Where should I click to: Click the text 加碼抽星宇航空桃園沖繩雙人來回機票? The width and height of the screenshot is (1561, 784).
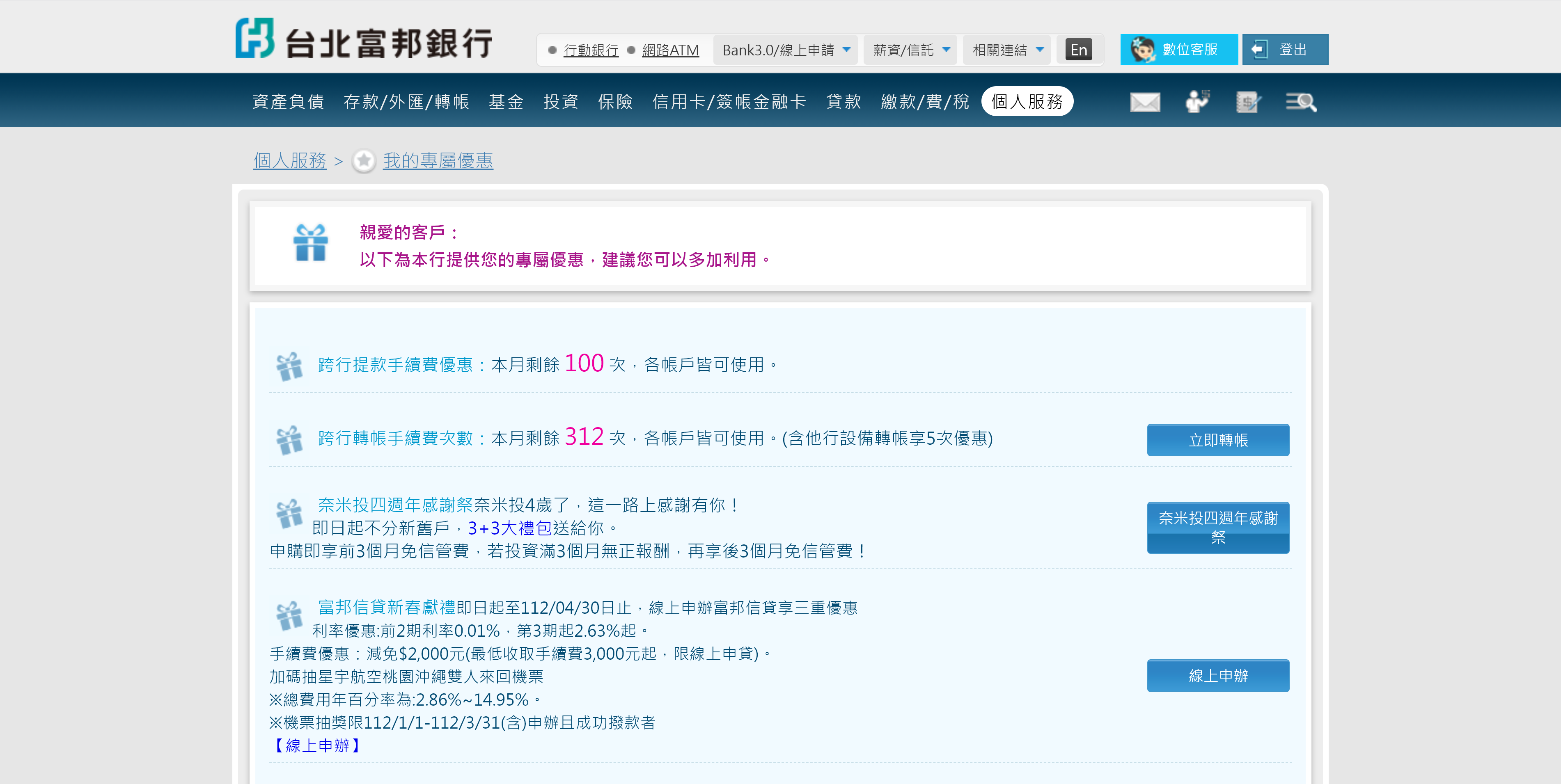click(407, 676)
